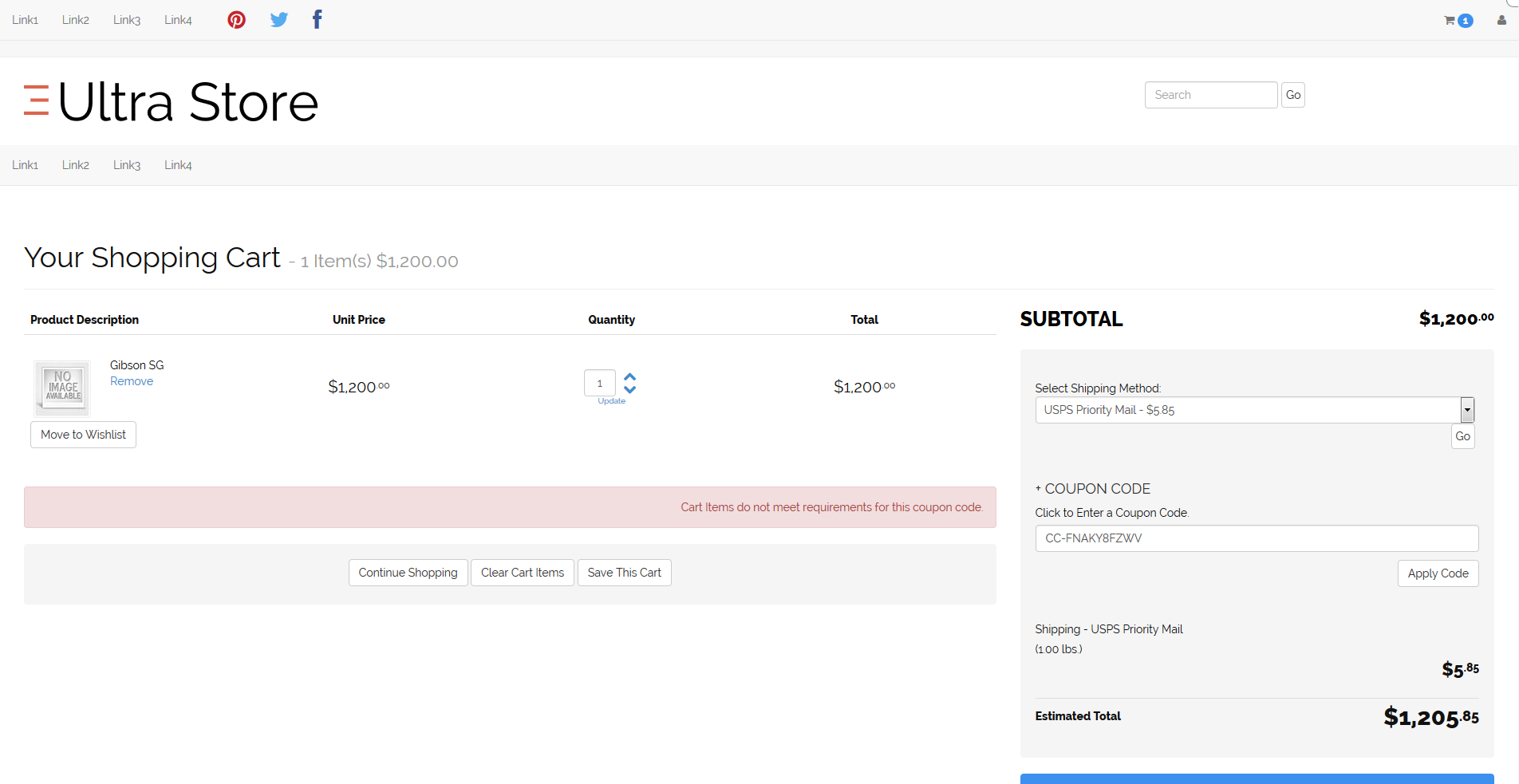Click Clear Cart Items button

click(x=523, y=573)
